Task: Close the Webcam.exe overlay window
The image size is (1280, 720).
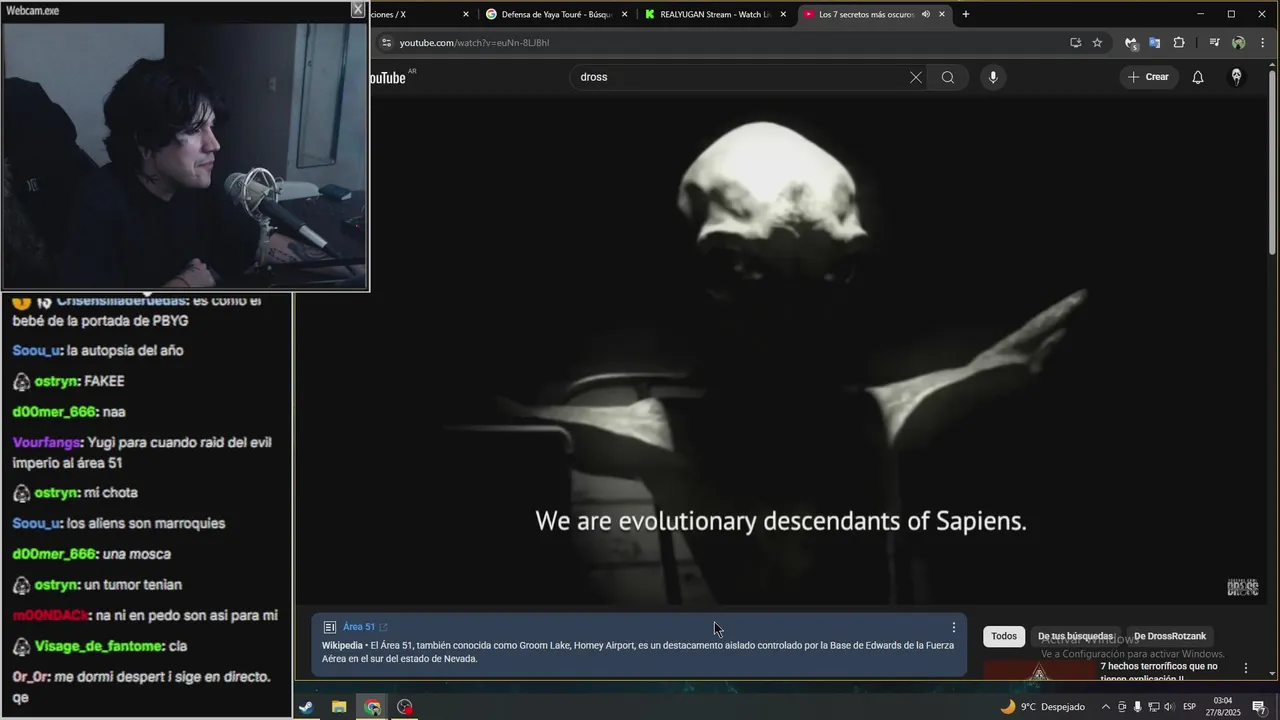Action: [357, 10]
